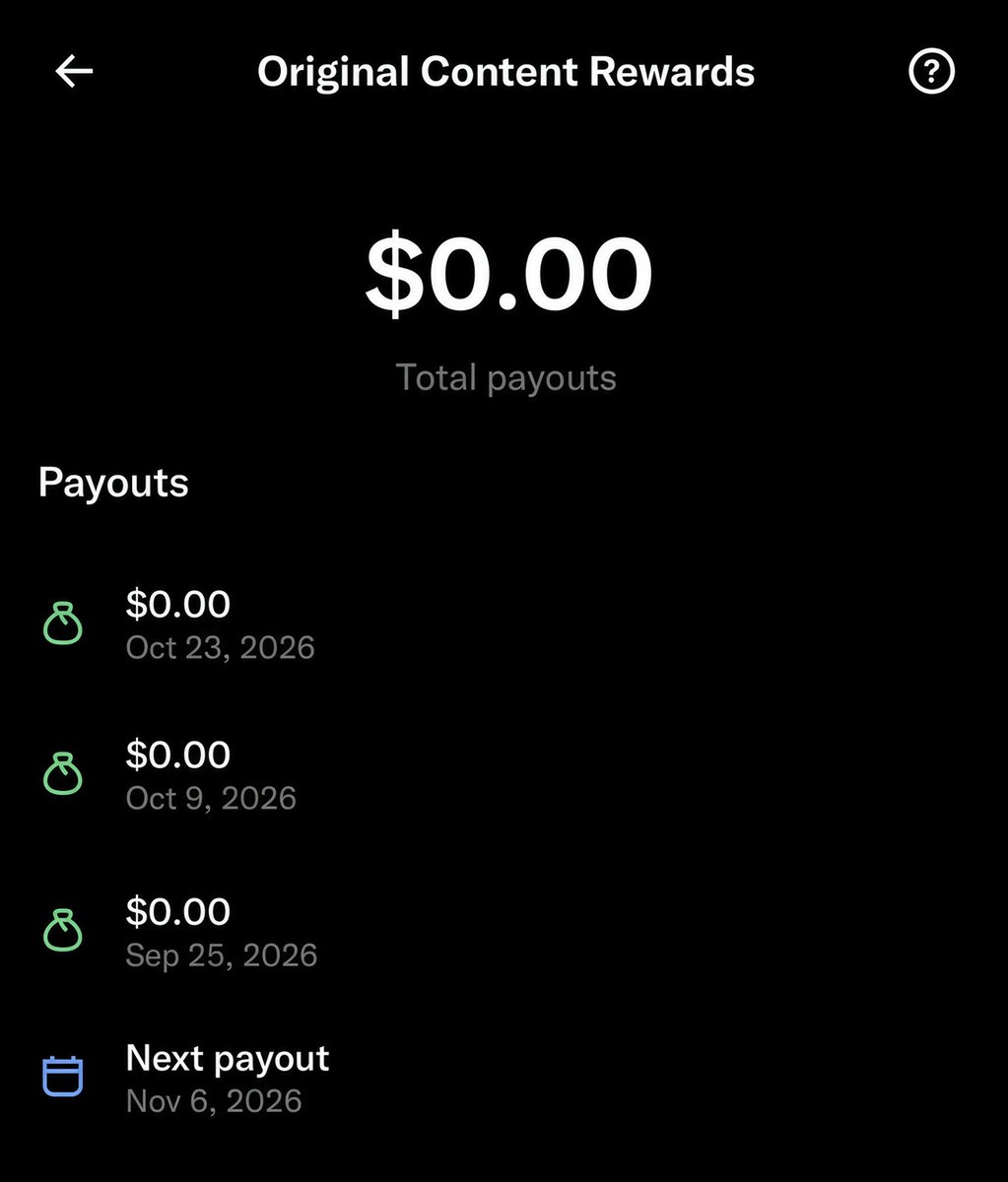The image size is (1008, 1182).
Task: Open the help question mark icon
Action: coord(931,72)
